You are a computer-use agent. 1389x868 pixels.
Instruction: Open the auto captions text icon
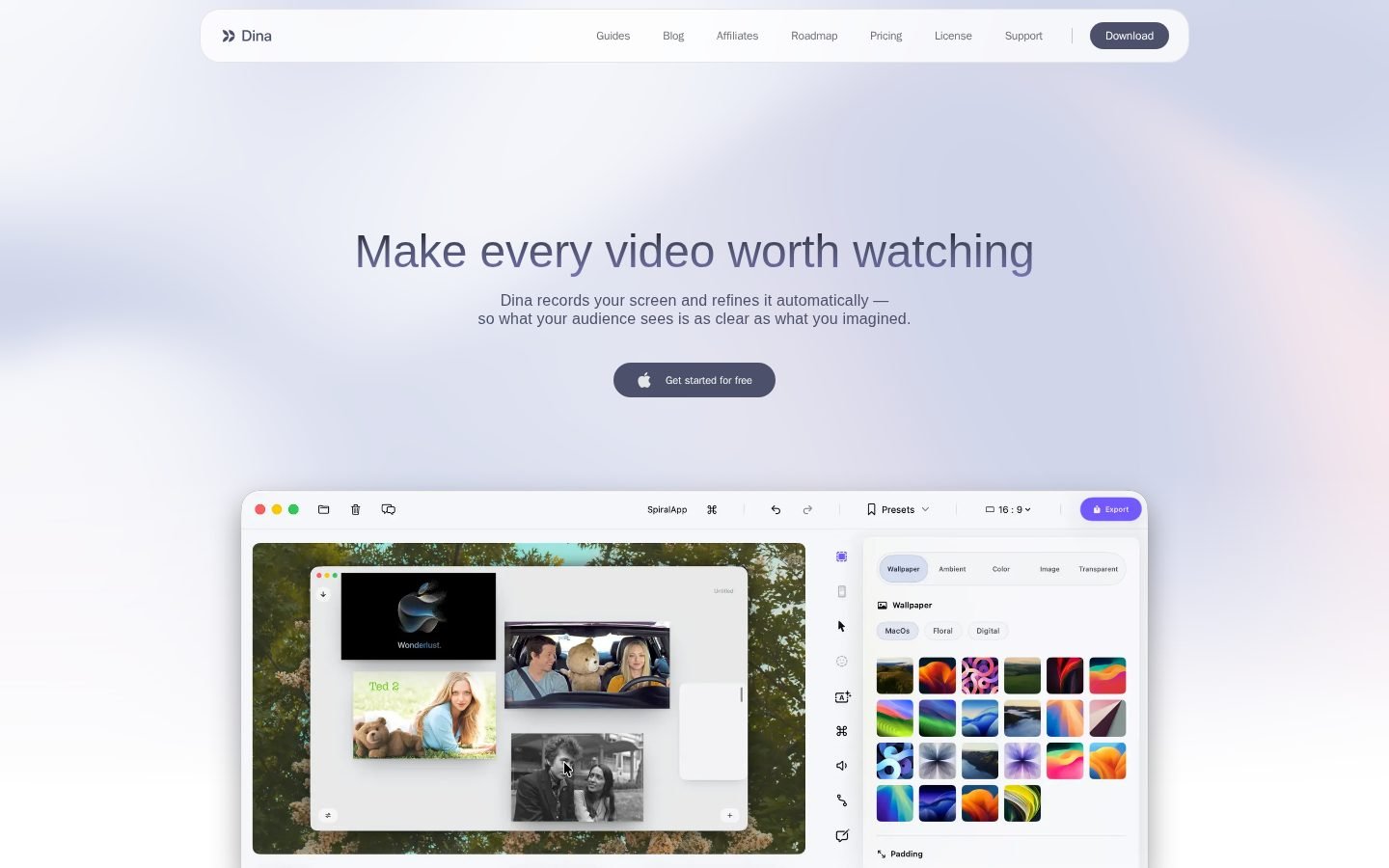click(842, 696)
